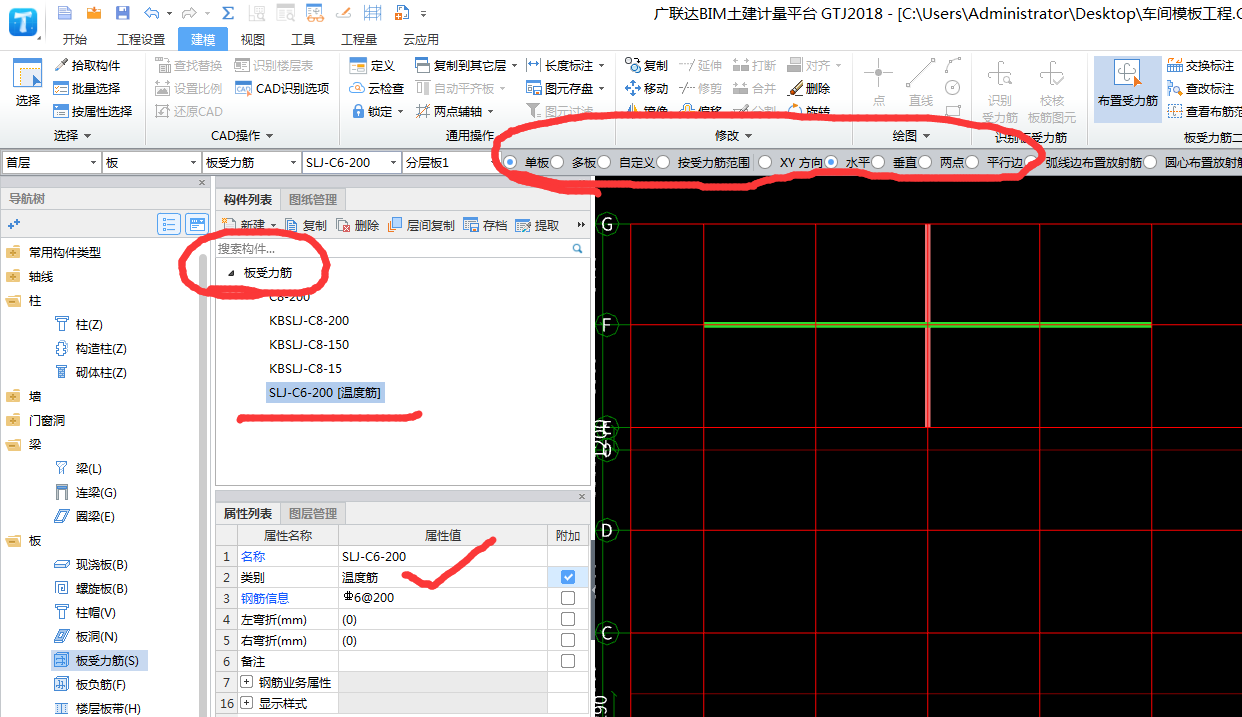This screenshot has width=1242, height=717.
Task: Toggle 附加 checkbox for 备注 row
Action: [568, 661]
